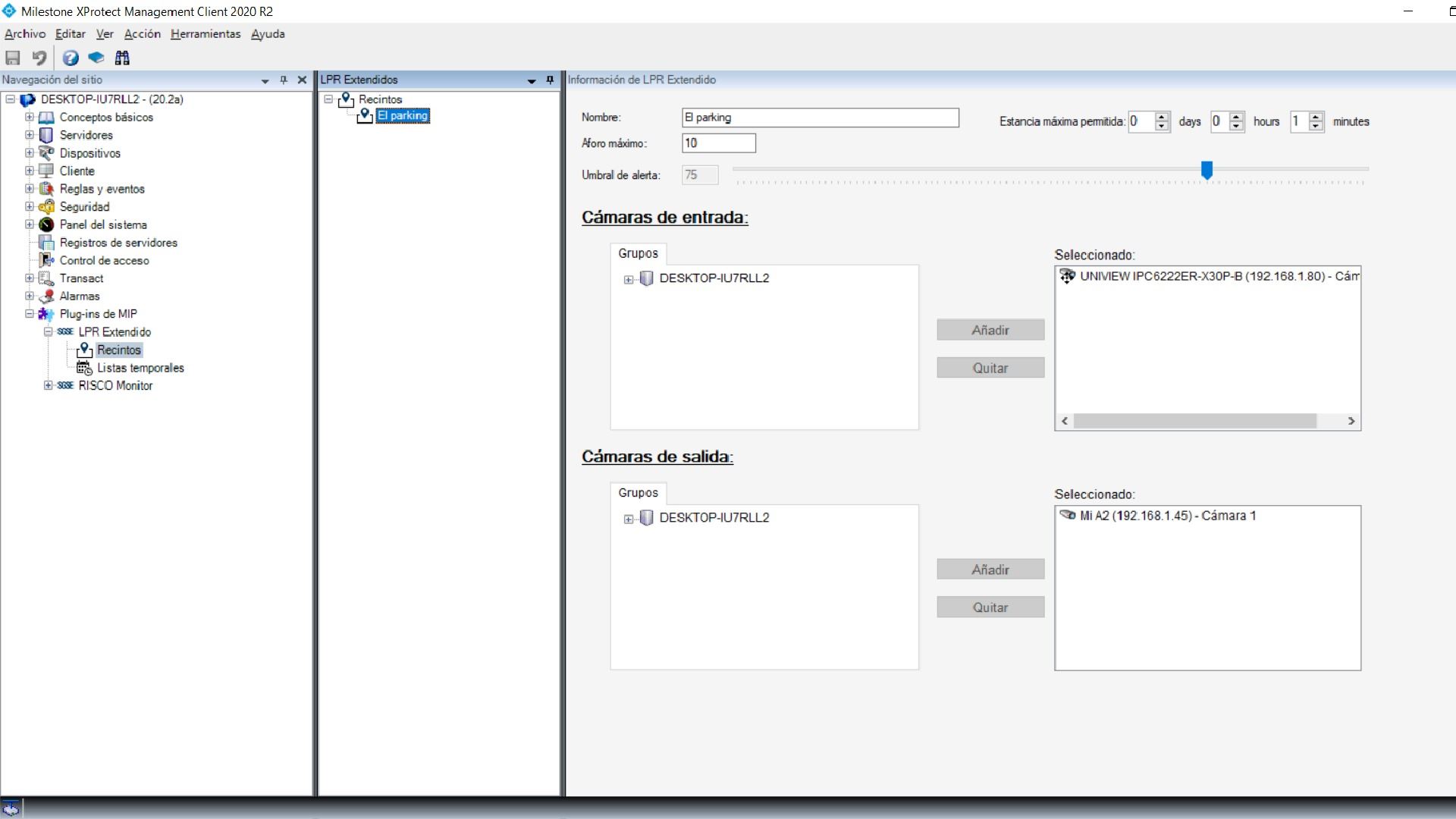1456x819 pixels.
Task: Expand the Dispositivos tree node
Action: click(x=30, y=153)
